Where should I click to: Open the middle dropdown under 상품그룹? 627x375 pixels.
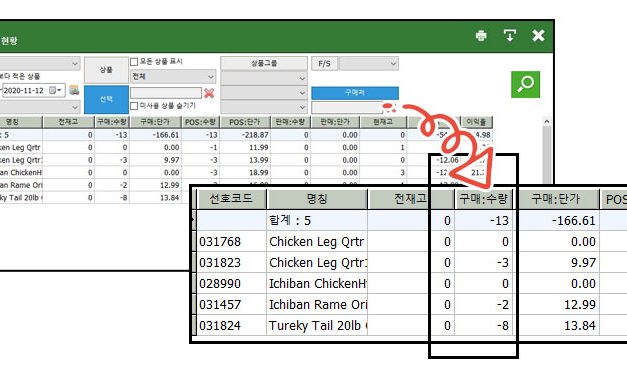[x=264, y=93]
